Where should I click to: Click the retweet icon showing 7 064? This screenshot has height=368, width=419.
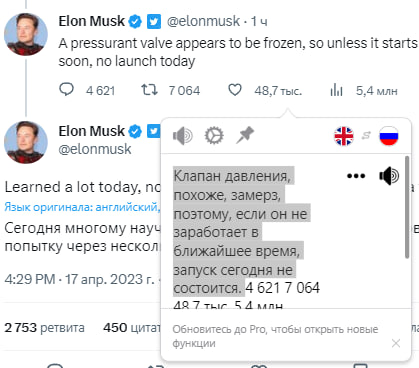point(149,90)
